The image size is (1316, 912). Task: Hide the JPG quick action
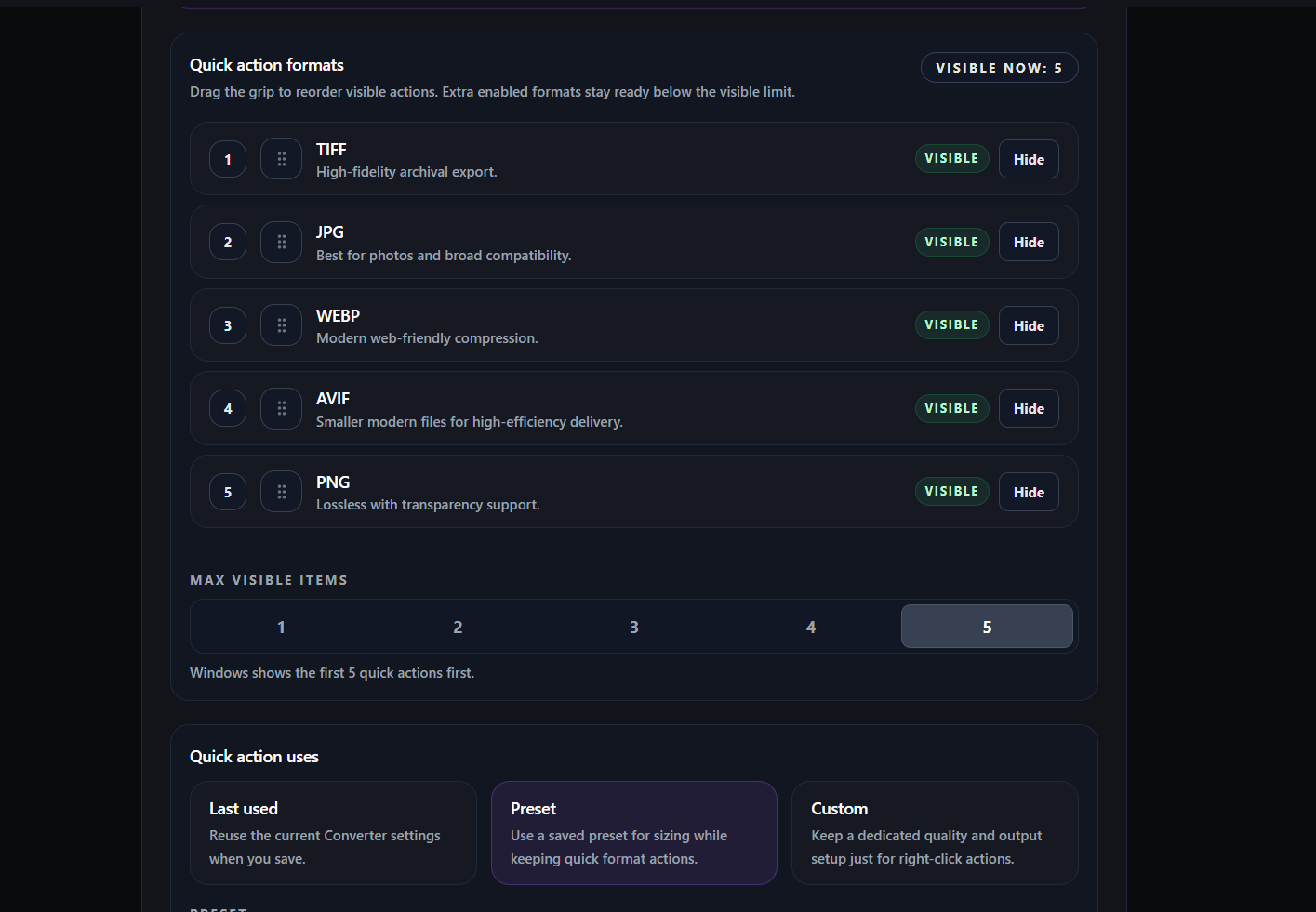point(1029,242)
